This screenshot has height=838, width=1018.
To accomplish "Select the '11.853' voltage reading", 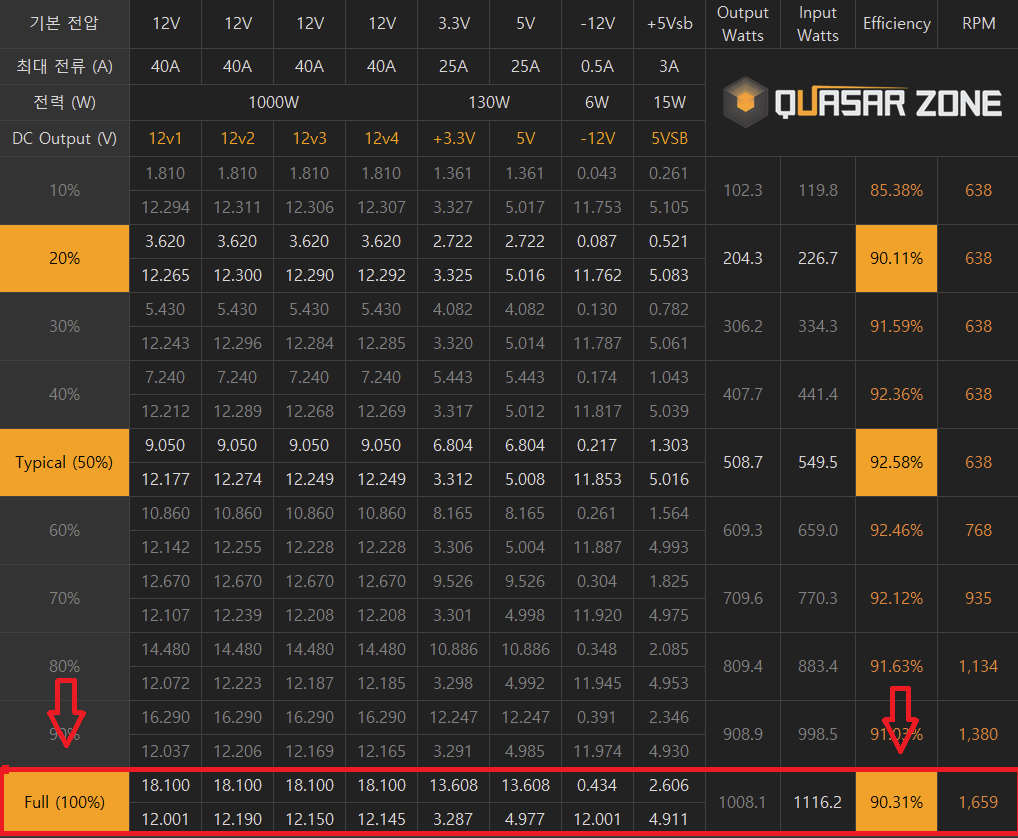I will click(x=597, y=479).
